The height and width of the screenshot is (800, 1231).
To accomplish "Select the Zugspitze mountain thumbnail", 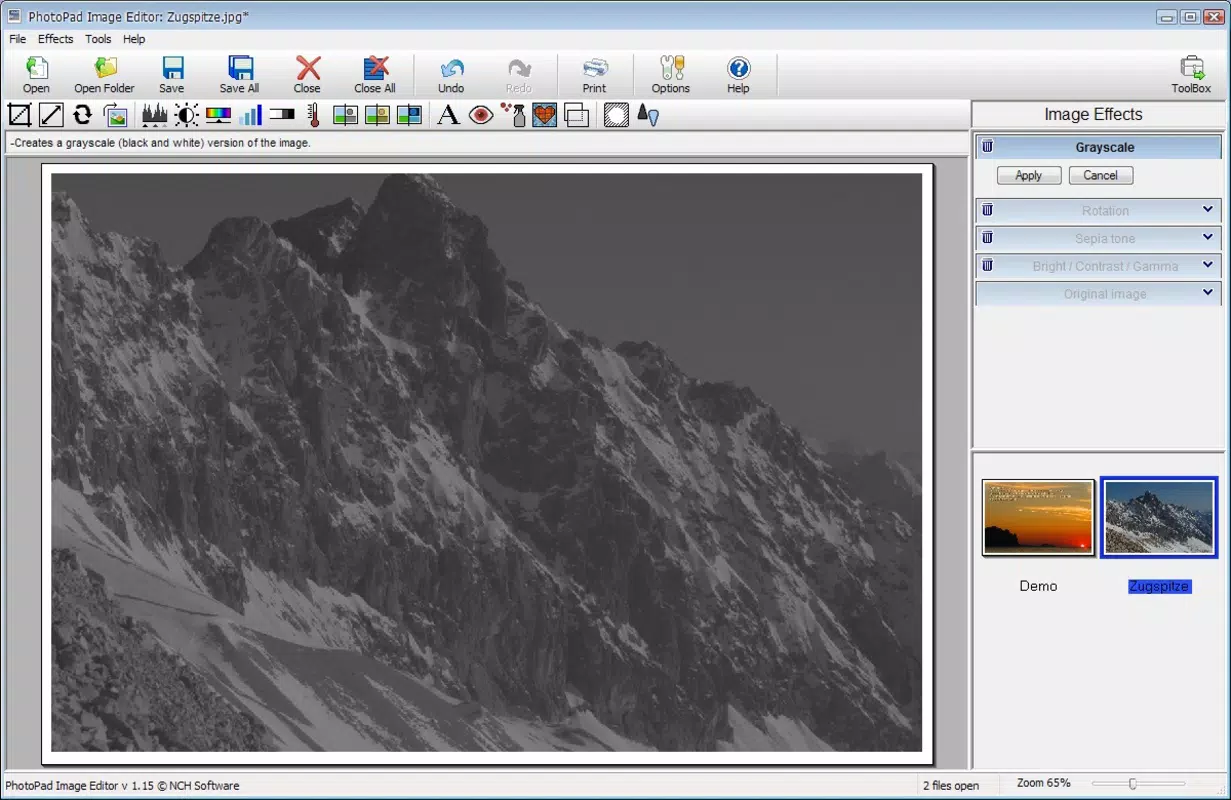I will [1159, 517].
